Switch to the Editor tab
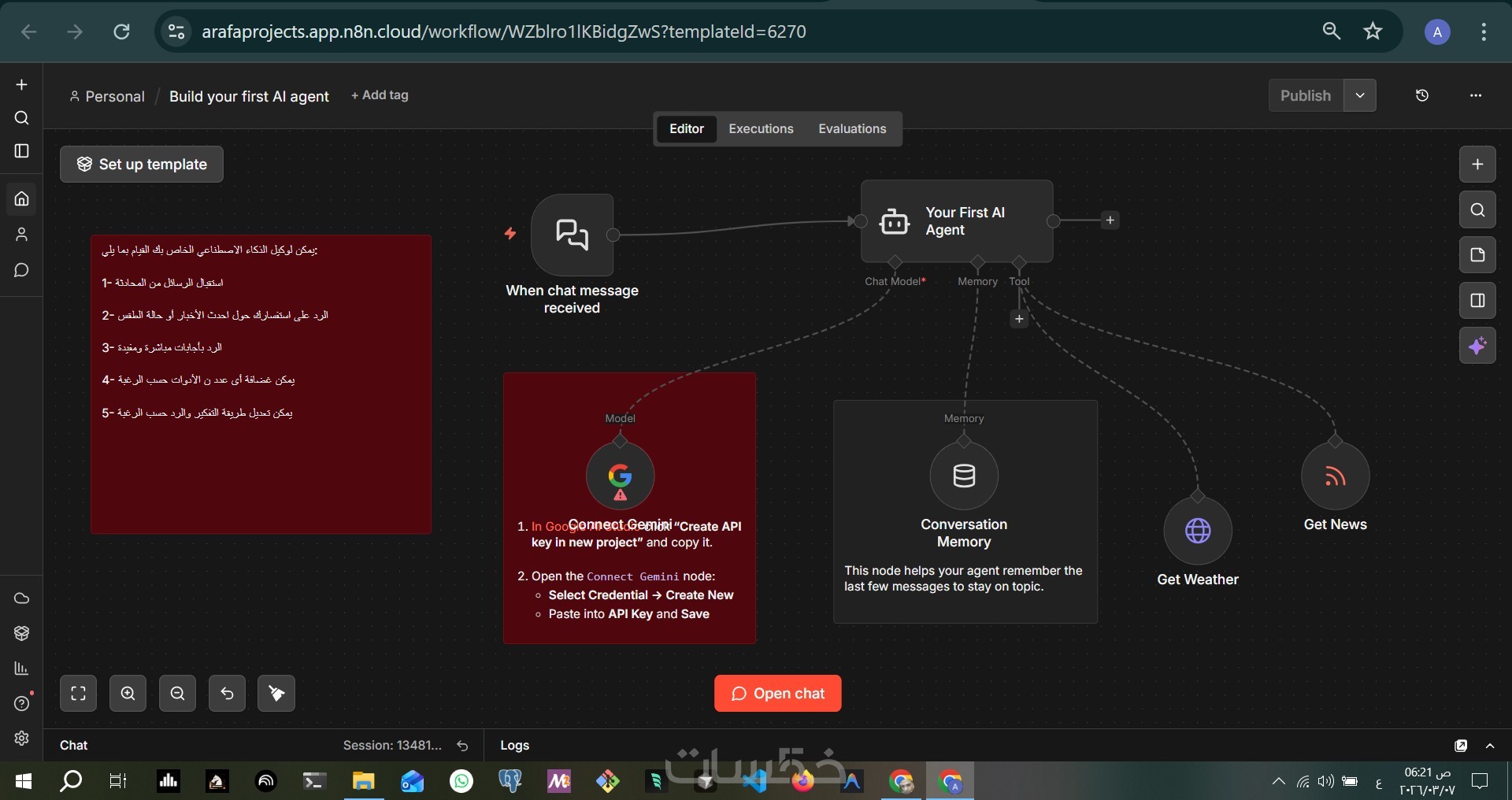Screen dimensions: 1512x800 [x=687, y=129]
